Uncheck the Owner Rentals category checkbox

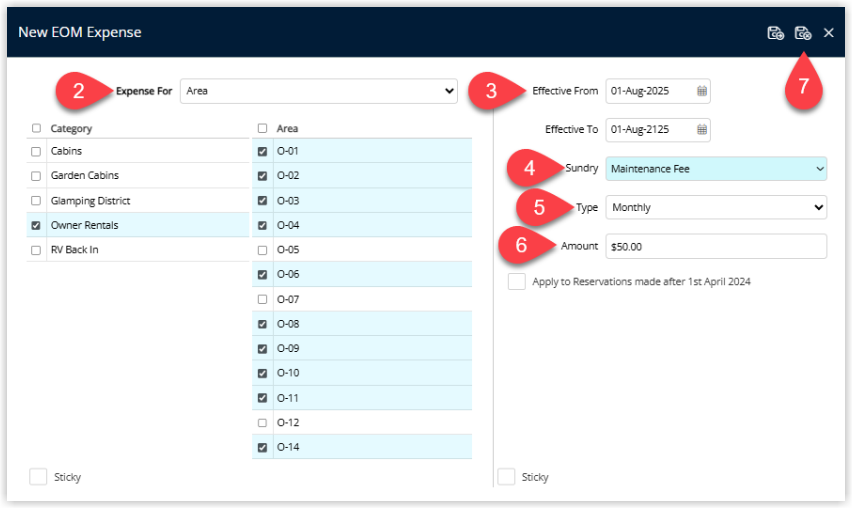pos(36,225)
